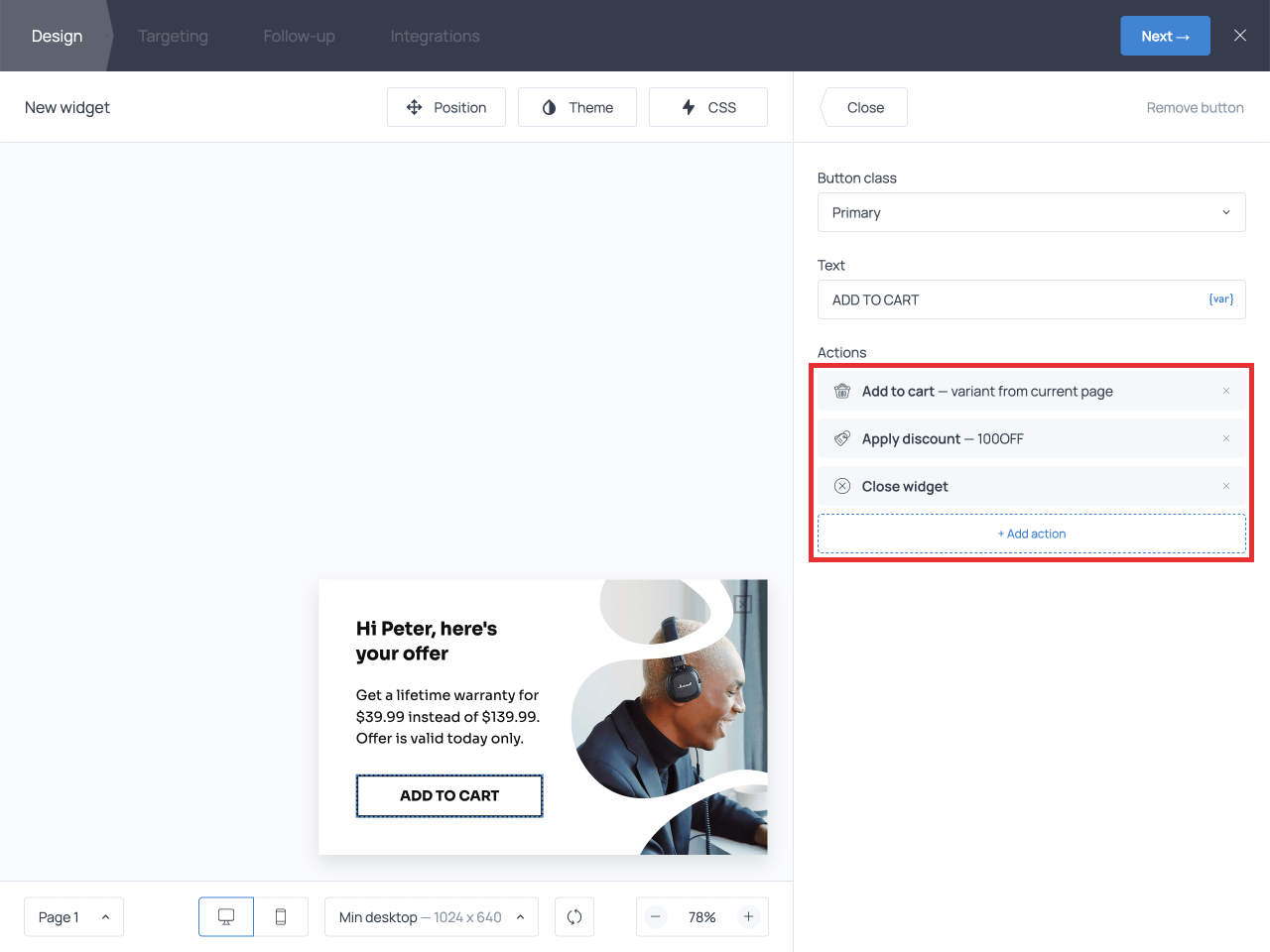Go to the Targeting tab
This screenshot has width=1270, height=952.
point(173,36)
